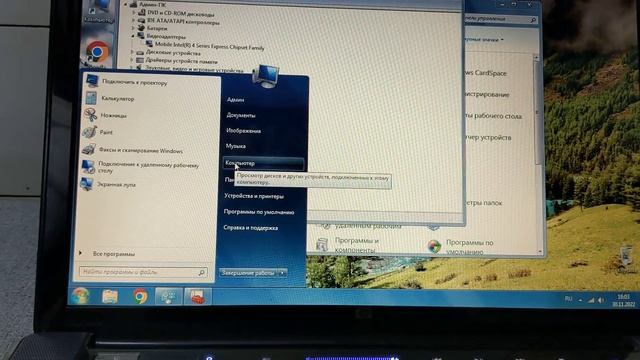The width and height of the screenshot is (640, 360).
Task: Open Музыка in Start menu
Action: coord(236,146)
